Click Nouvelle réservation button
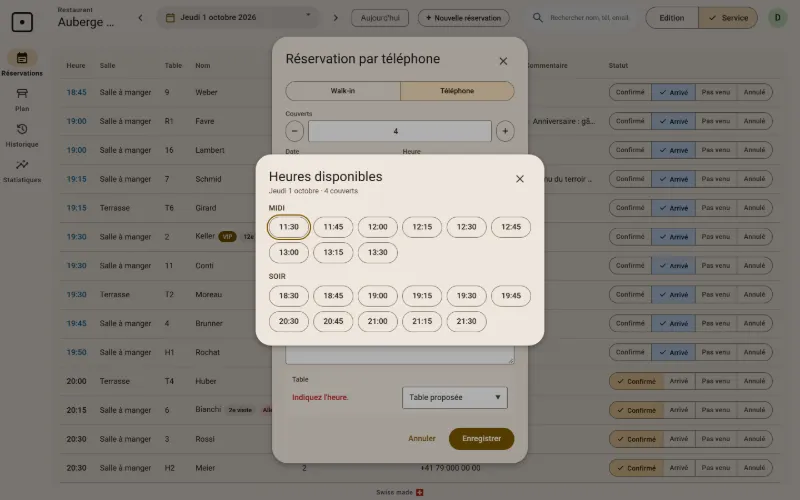 463,18
